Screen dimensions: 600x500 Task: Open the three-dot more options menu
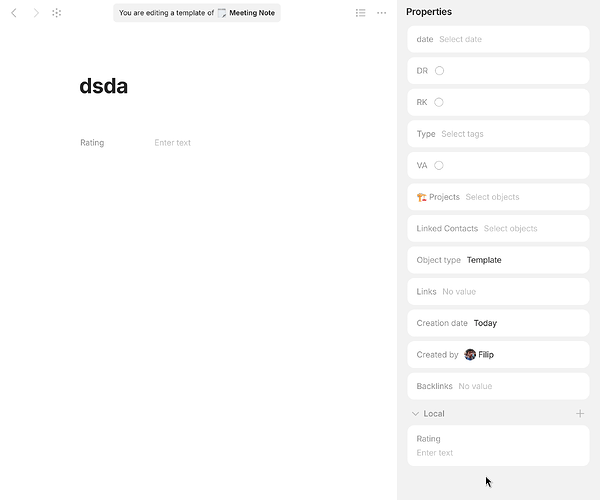coord(382,13)
